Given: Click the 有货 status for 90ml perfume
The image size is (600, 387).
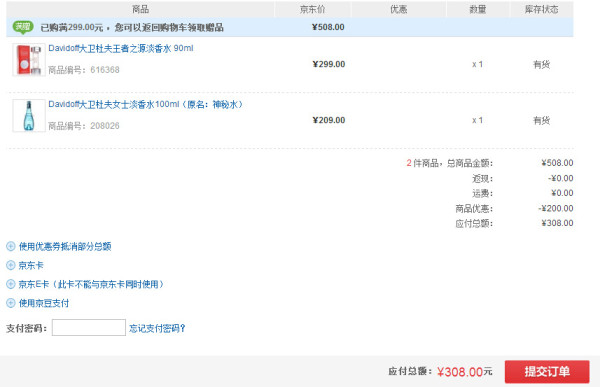Looking at the screenshot, I should tap(541, 64).
